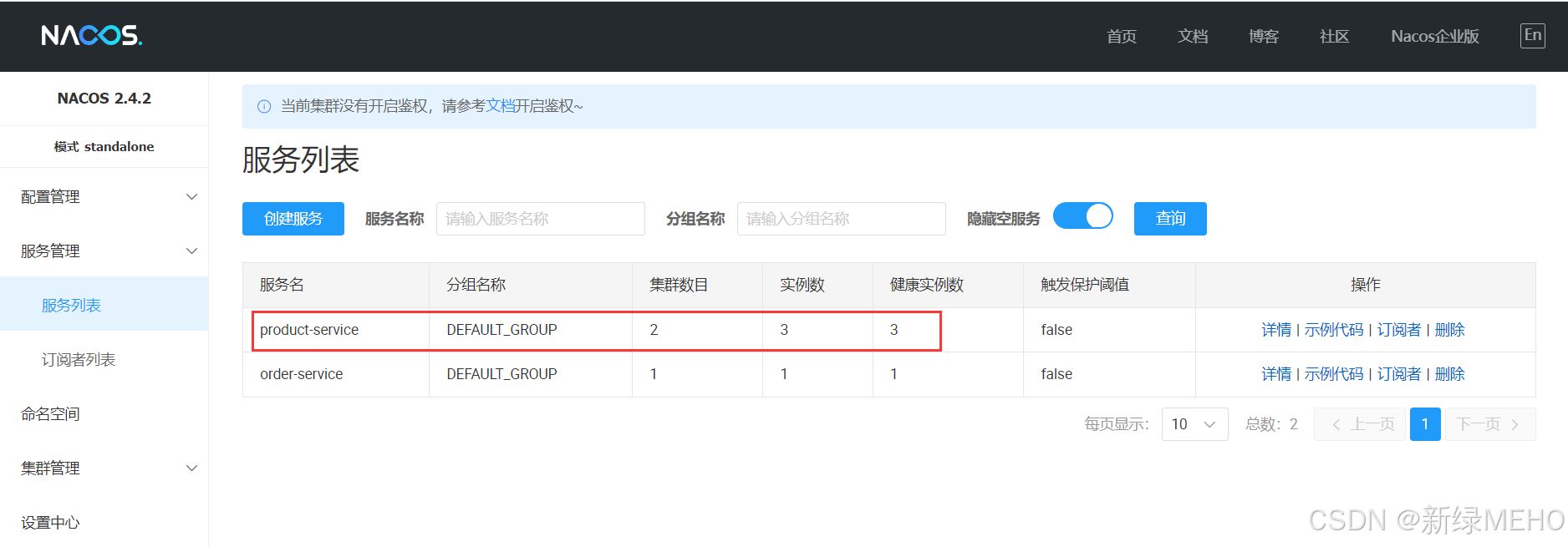
Task: Toggle the hide empty services switch
Action: pyautogui.click(x=1083, y=216)
